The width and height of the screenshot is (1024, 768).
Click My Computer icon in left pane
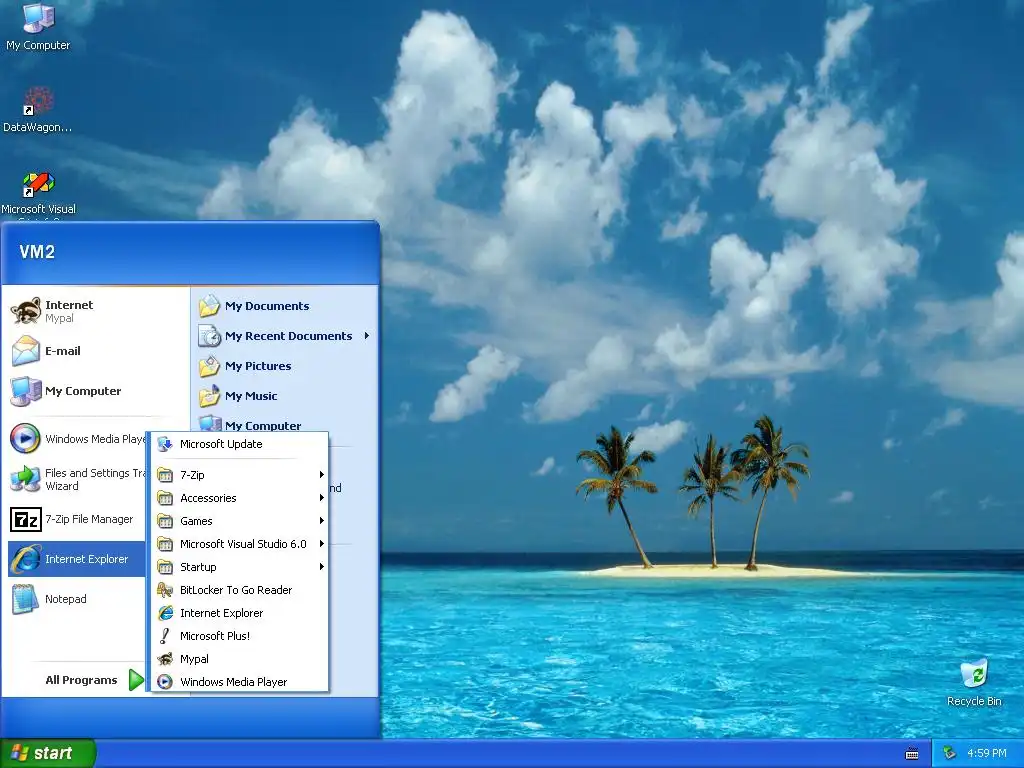[26, 391]
